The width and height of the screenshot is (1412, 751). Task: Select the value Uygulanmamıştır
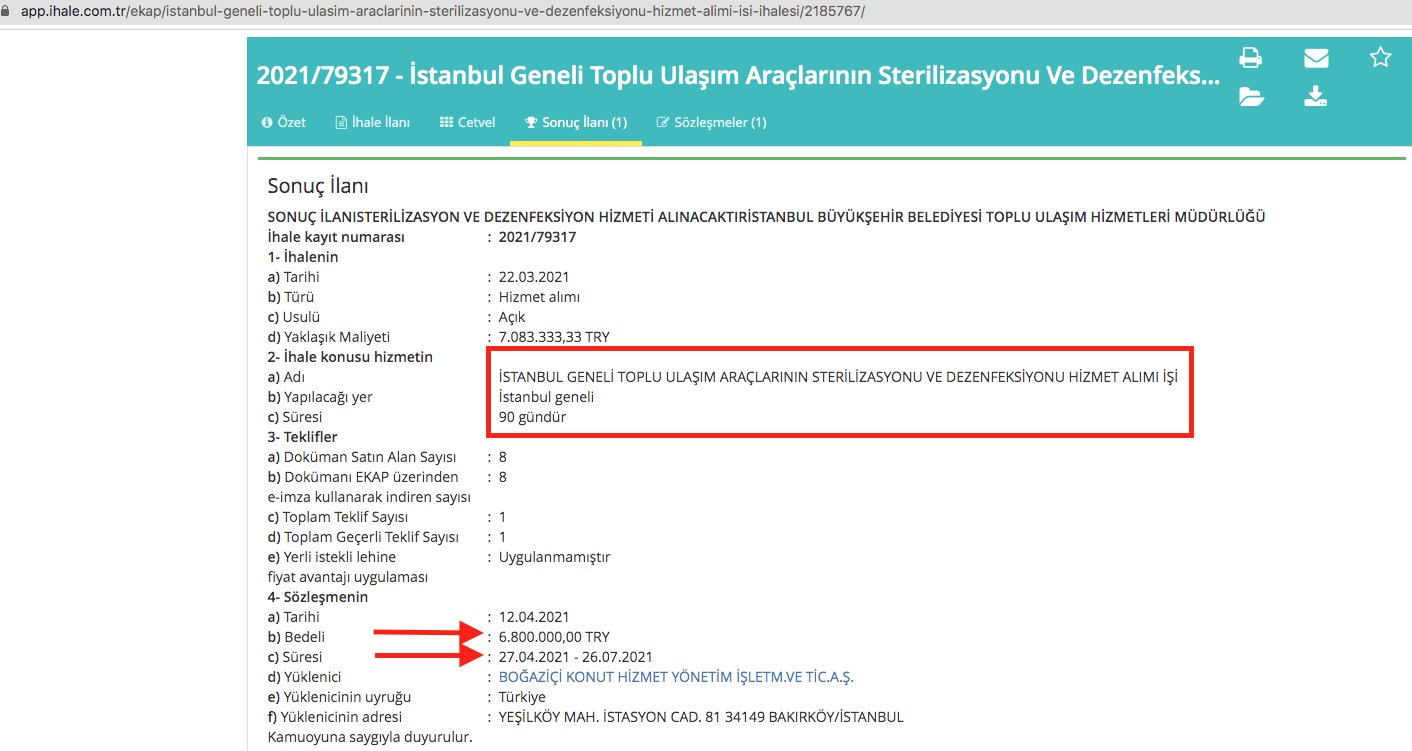(554, 557)
